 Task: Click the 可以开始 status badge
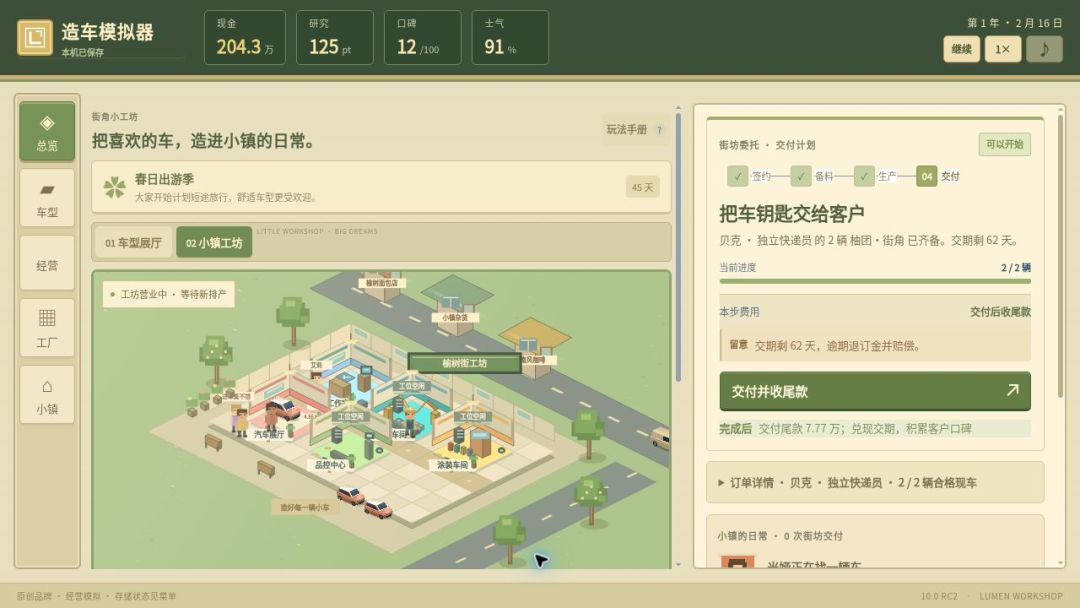point(1004,144)
